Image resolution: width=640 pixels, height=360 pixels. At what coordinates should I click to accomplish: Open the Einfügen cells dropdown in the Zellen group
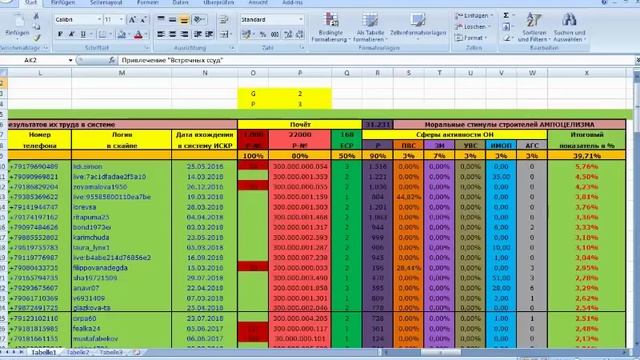click(x=474, y=16)
